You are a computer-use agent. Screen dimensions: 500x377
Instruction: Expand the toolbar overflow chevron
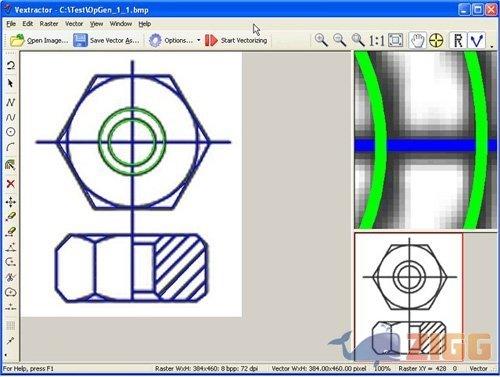pos(492,46)
